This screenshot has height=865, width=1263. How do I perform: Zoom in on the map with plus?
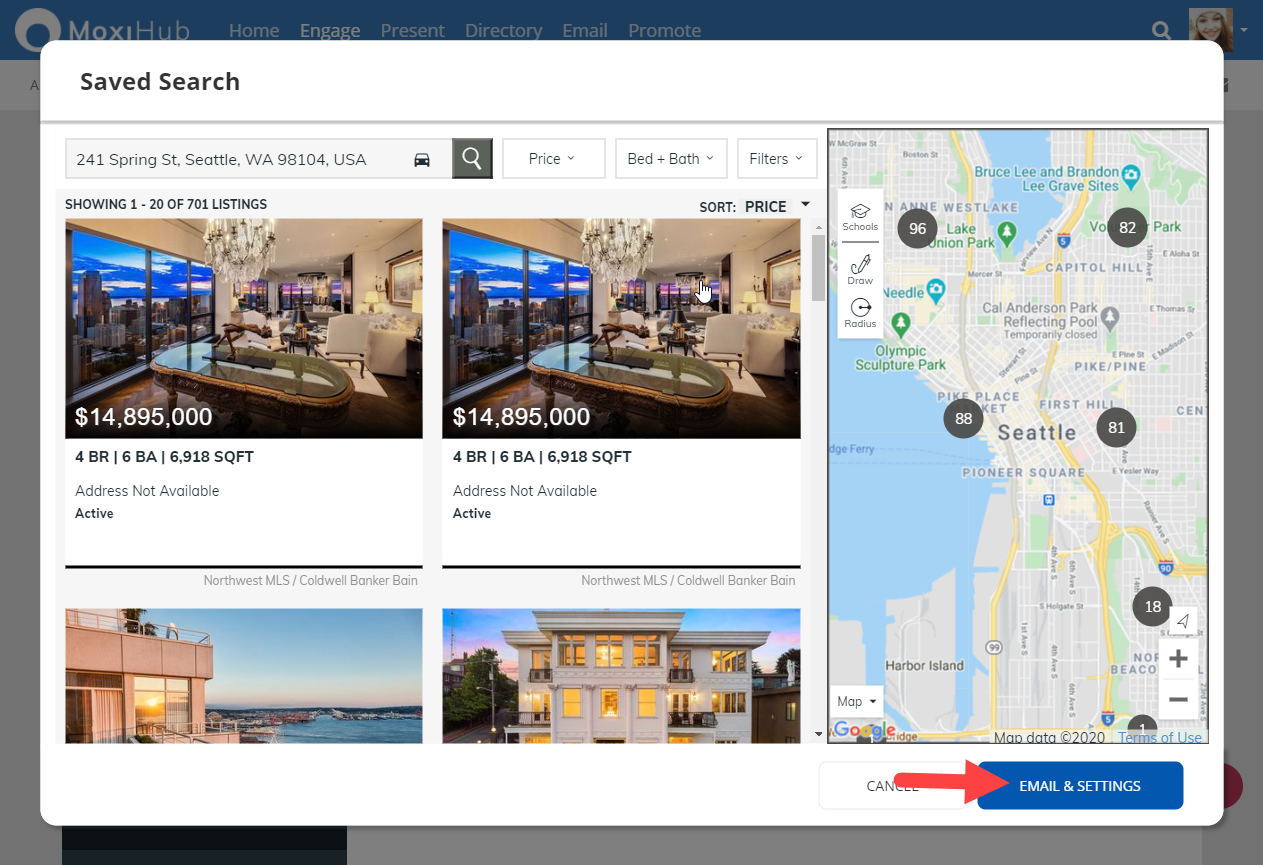click(x=1178, y=659)
